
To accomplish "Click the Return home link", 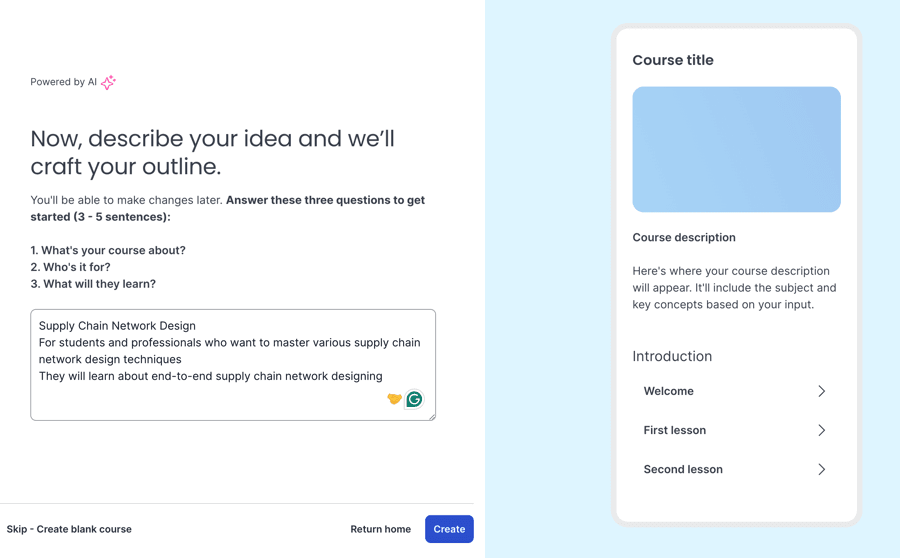I will coord(380,529).
